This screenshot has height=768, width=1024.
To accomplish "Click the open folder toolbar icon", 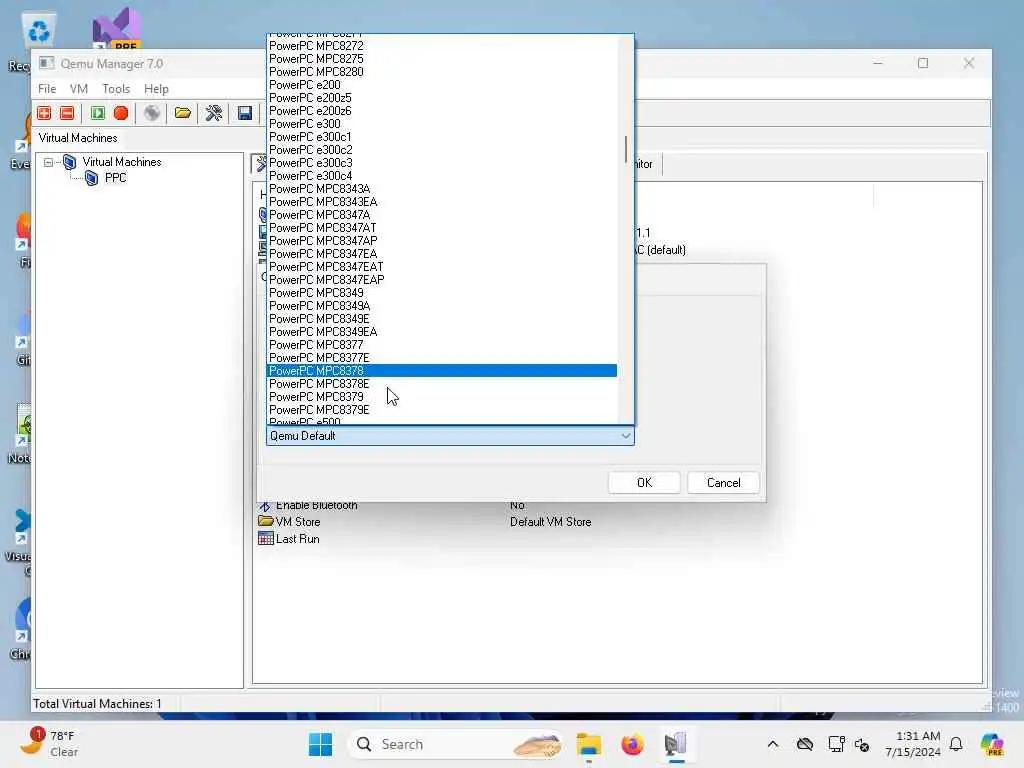I will 183,113.
